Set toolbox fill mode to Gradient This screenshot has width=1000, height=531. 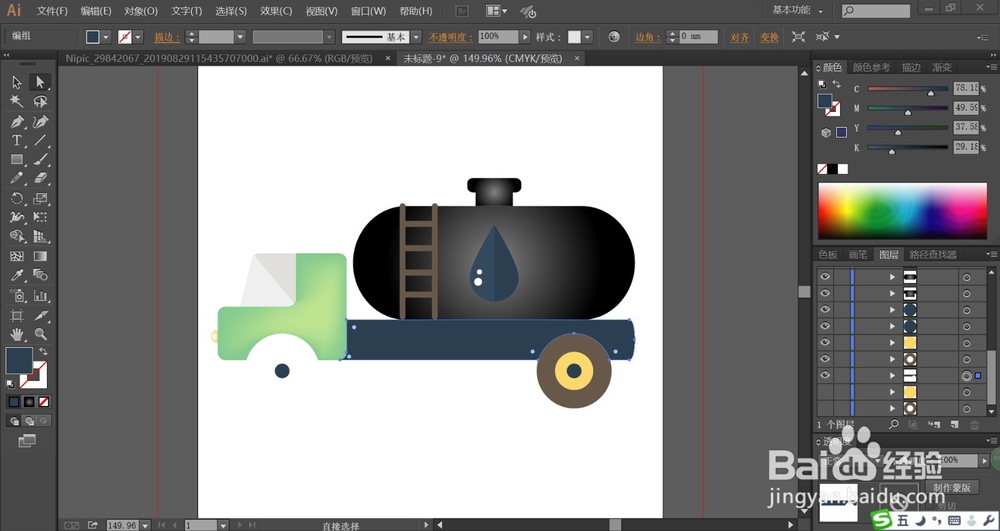click(x=29, y=402)
